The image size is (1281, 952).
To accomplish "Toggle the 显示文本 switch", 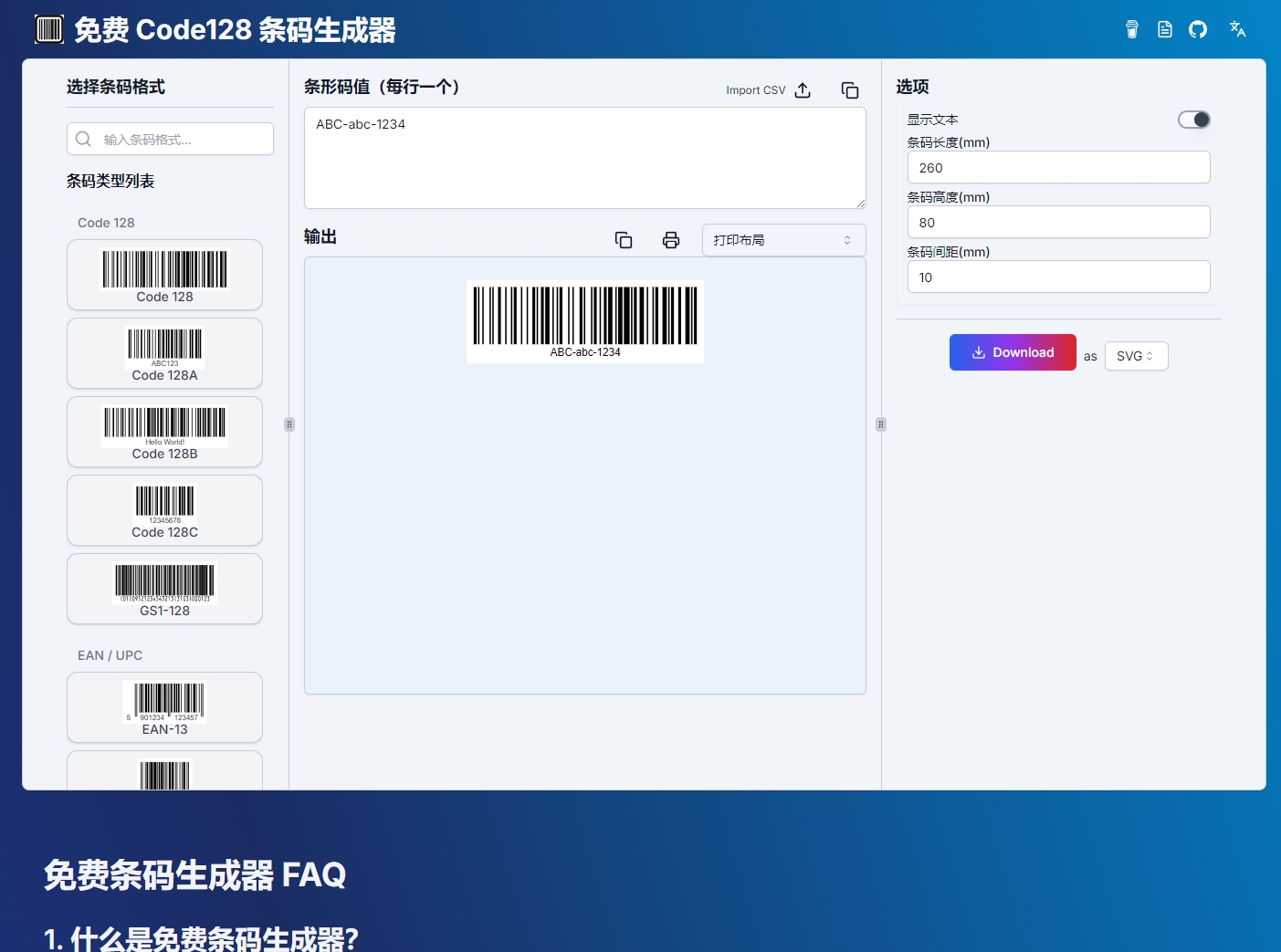I will coord(1194,120).
